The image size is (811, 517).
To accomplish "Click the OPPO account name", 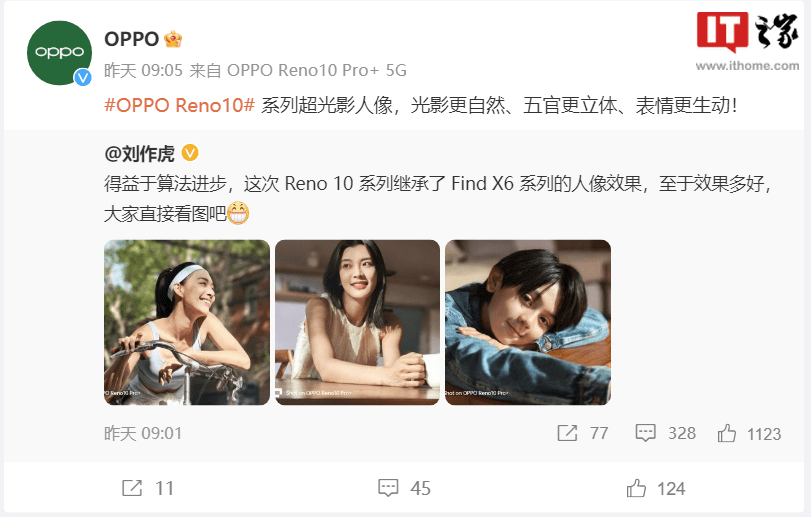I will tap(131, 39).
